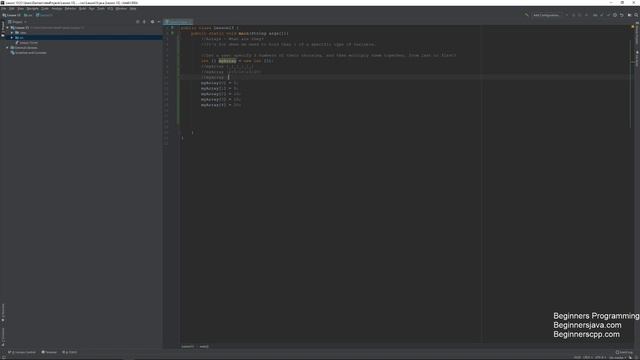Open the Window menu
The image size is (640, 360).
[x=121, y=9]
